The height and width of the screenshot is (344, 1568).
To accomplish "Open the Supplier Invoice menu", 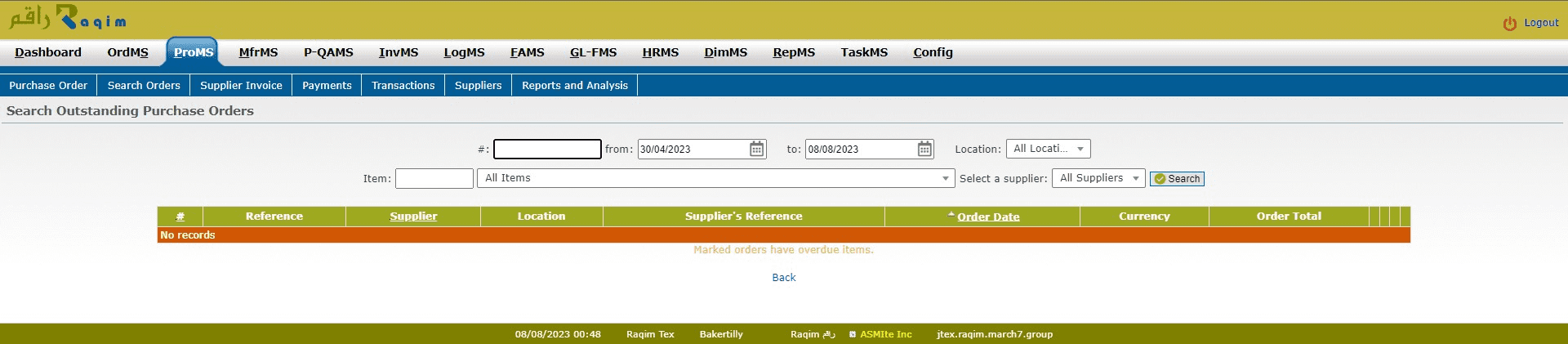I will [241, 85].
